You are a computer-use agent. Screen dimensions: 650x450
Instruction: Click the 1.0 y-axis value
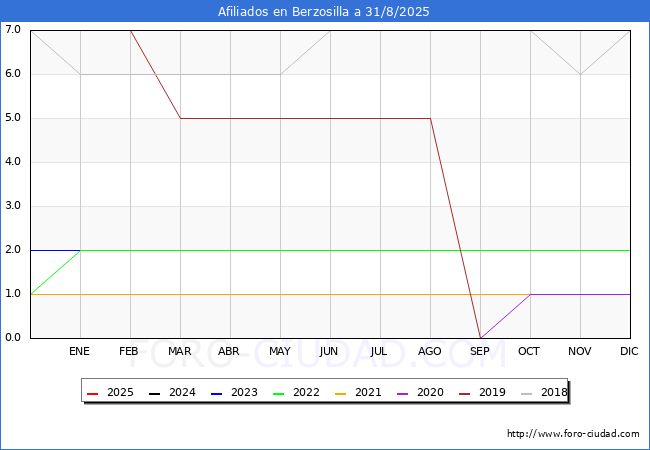(13, 293)
